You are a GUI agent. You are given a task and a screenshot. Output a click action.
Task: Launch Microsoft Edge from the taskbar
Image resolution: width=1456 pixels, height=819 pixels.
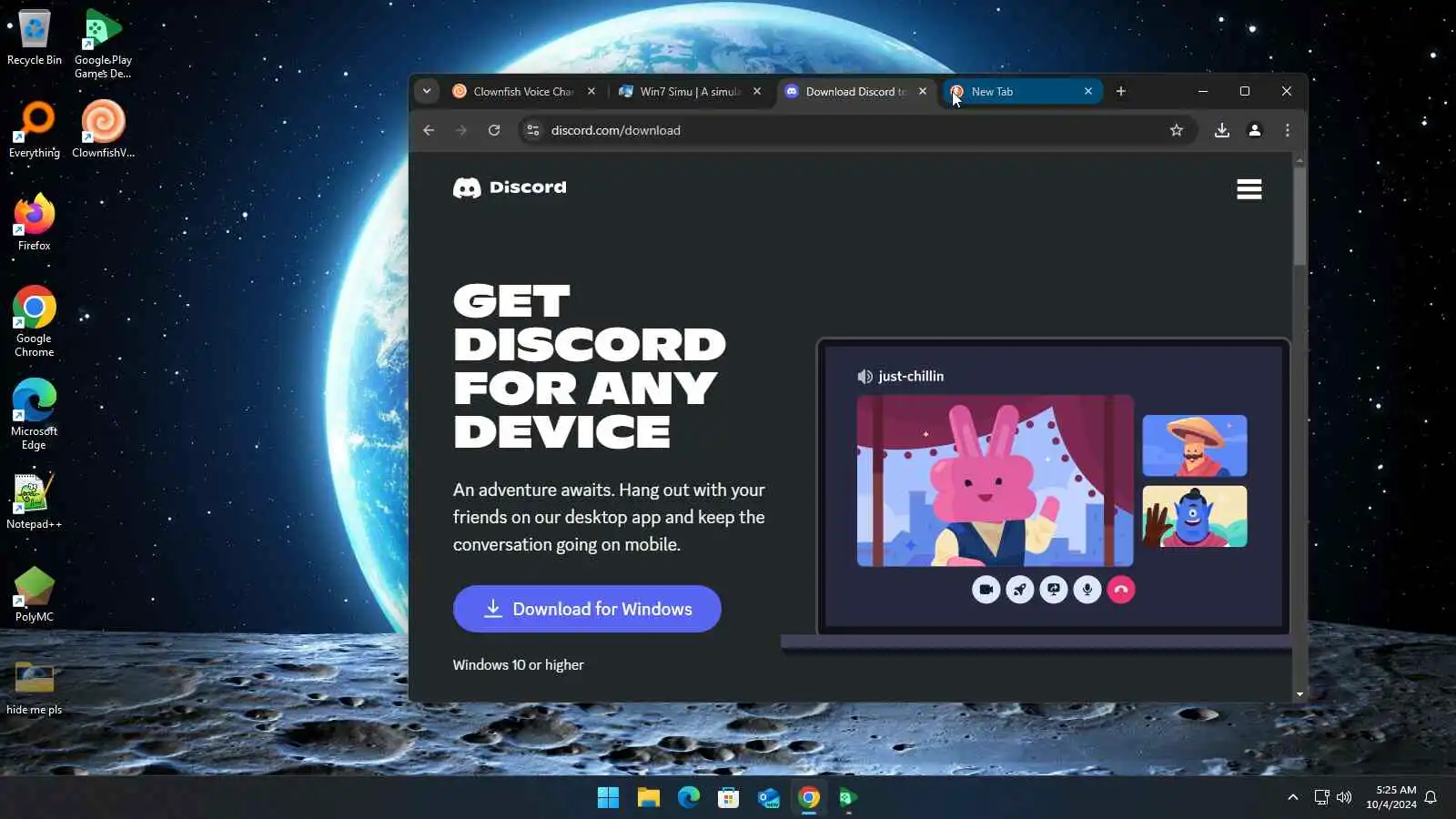pyautogui.click(x=689, y=798)
